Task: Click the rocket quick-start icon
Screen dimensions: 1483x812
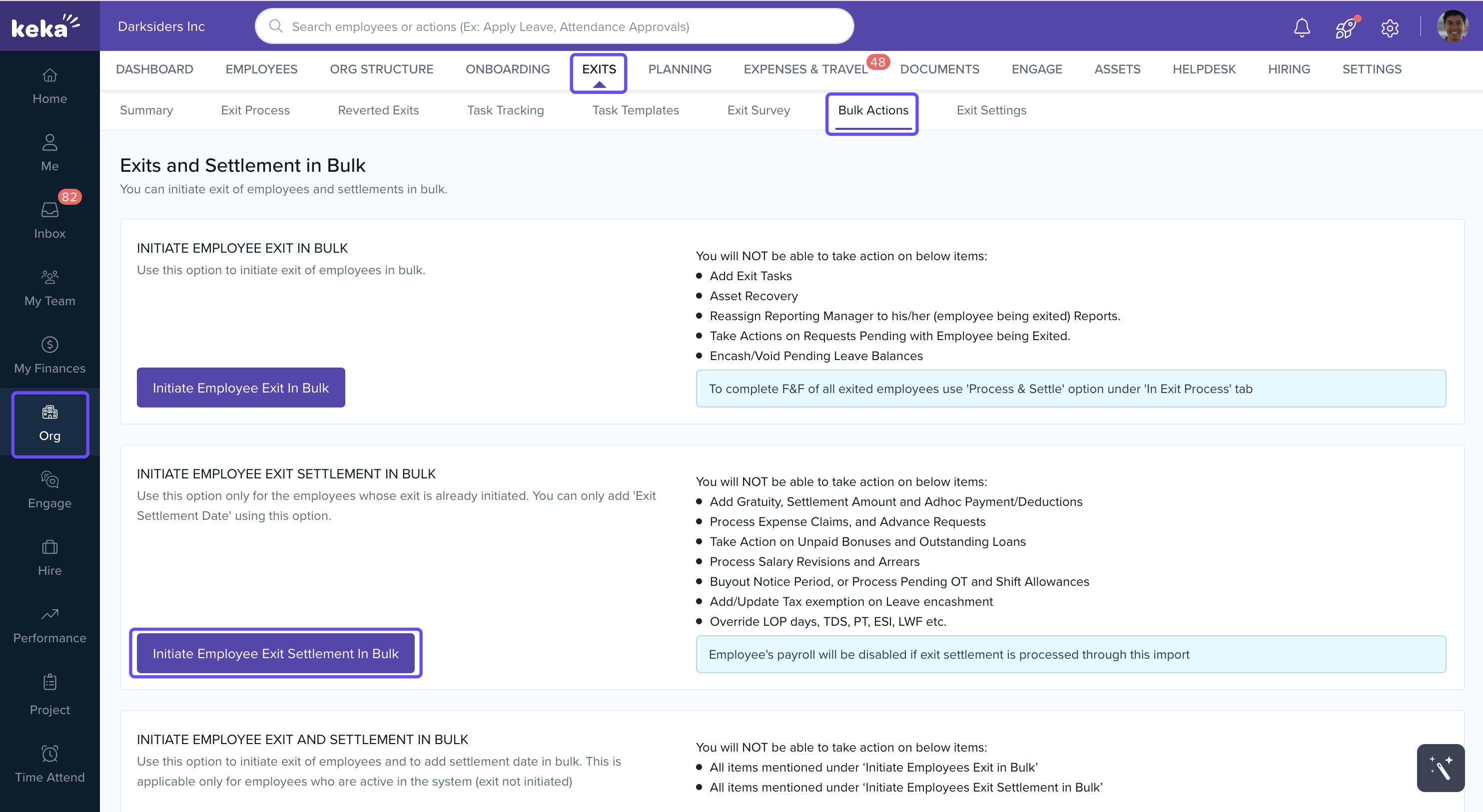Action: pos(1346,27)
